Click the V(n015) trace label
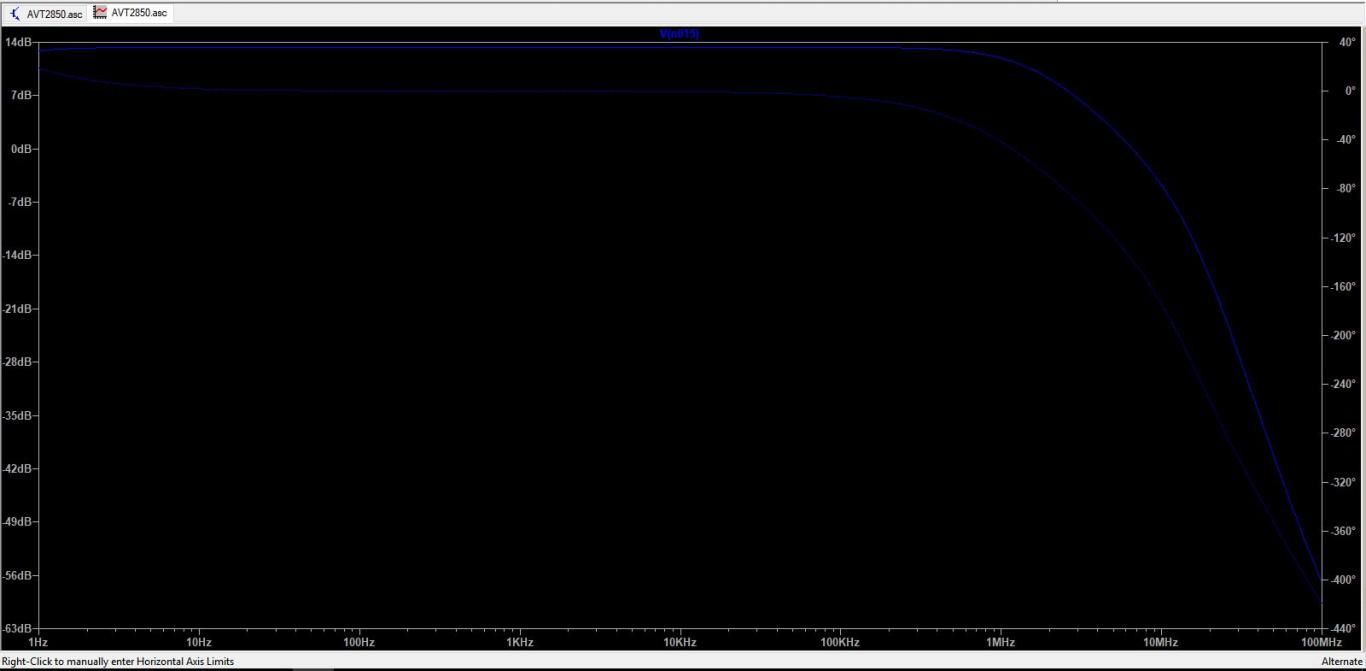 coord(679,34)
